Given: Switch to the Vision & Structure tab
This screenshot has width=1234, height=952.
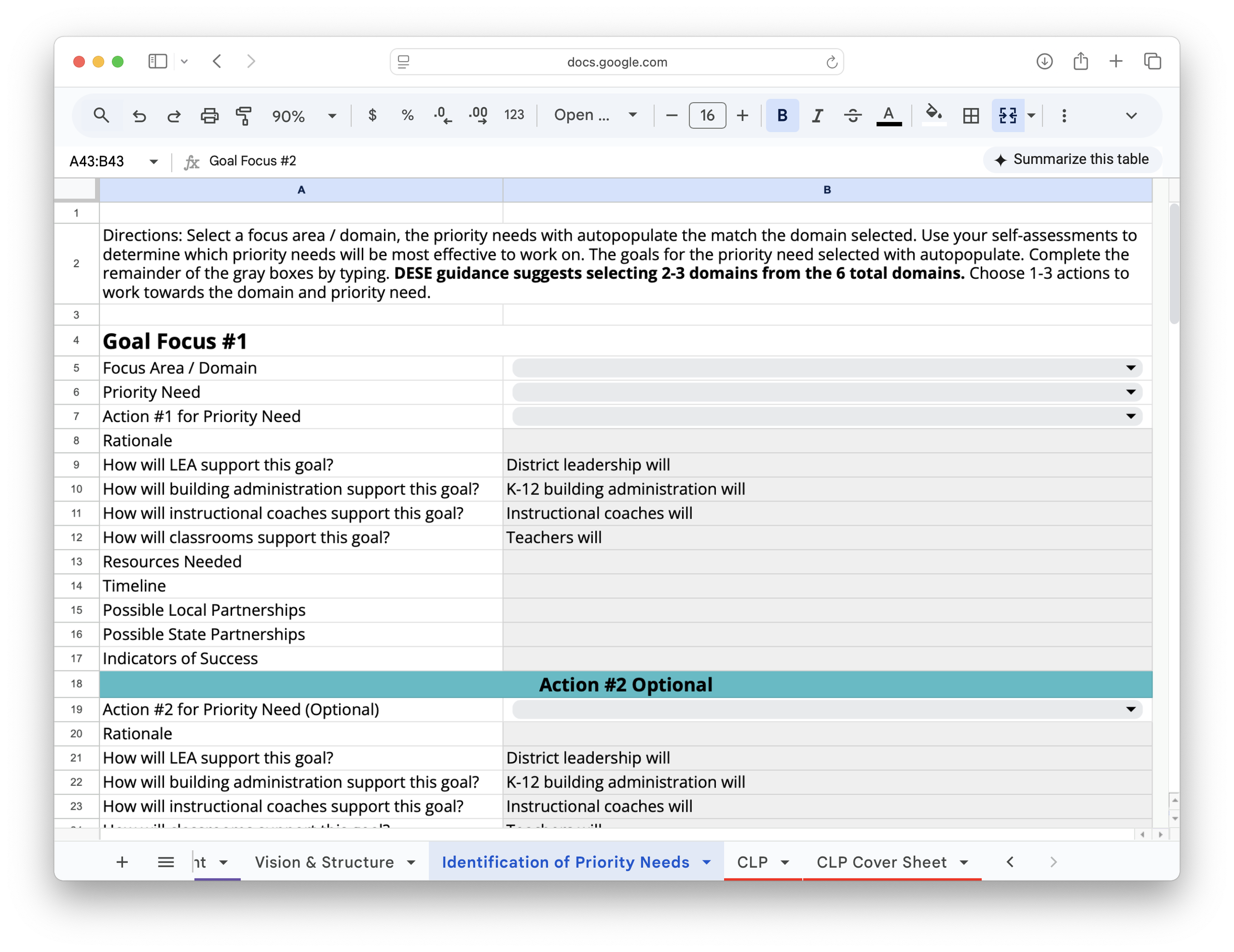Looking at the screenshot, I should [324, 862].
